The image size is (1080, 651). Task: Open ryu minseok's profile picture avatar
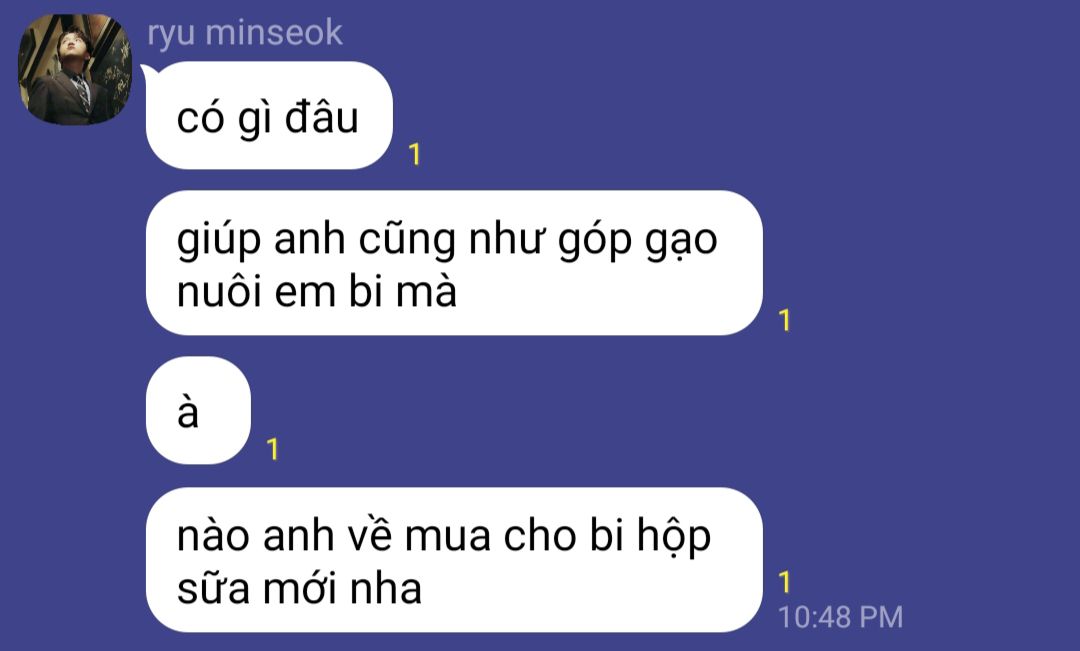click(74, 70)
